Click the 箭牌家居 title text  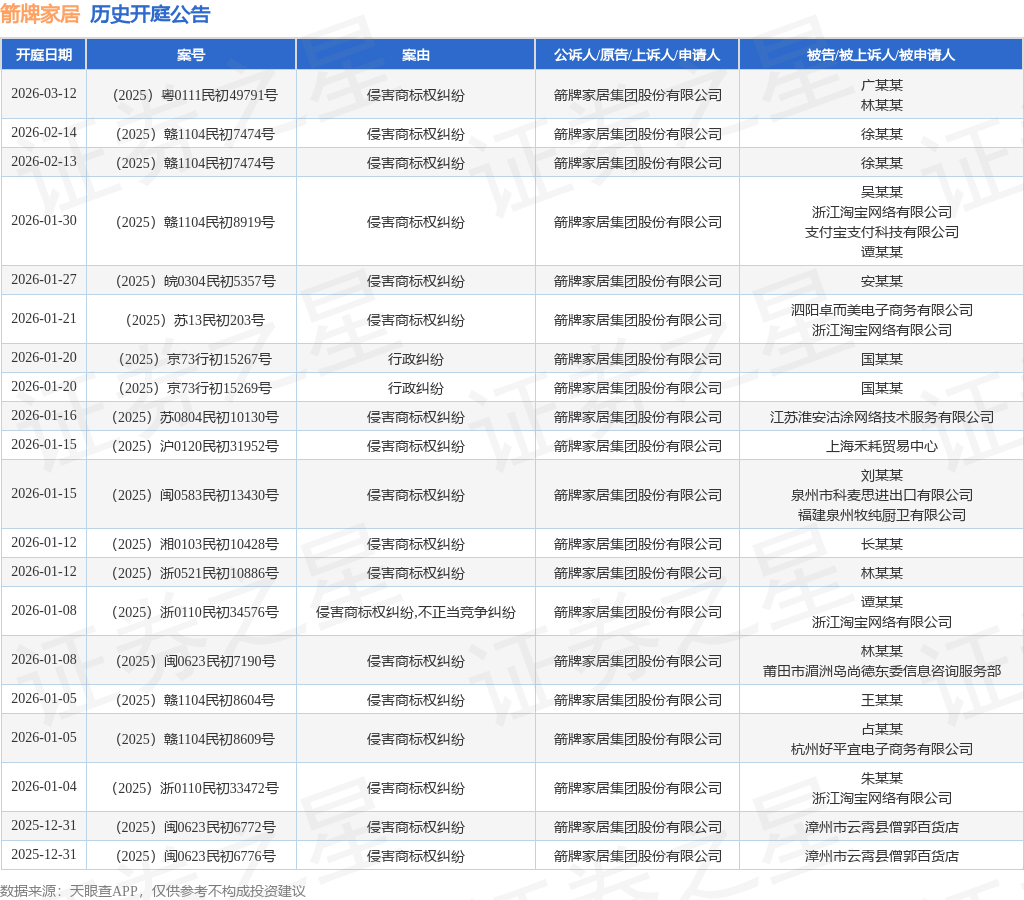[40, 14]
